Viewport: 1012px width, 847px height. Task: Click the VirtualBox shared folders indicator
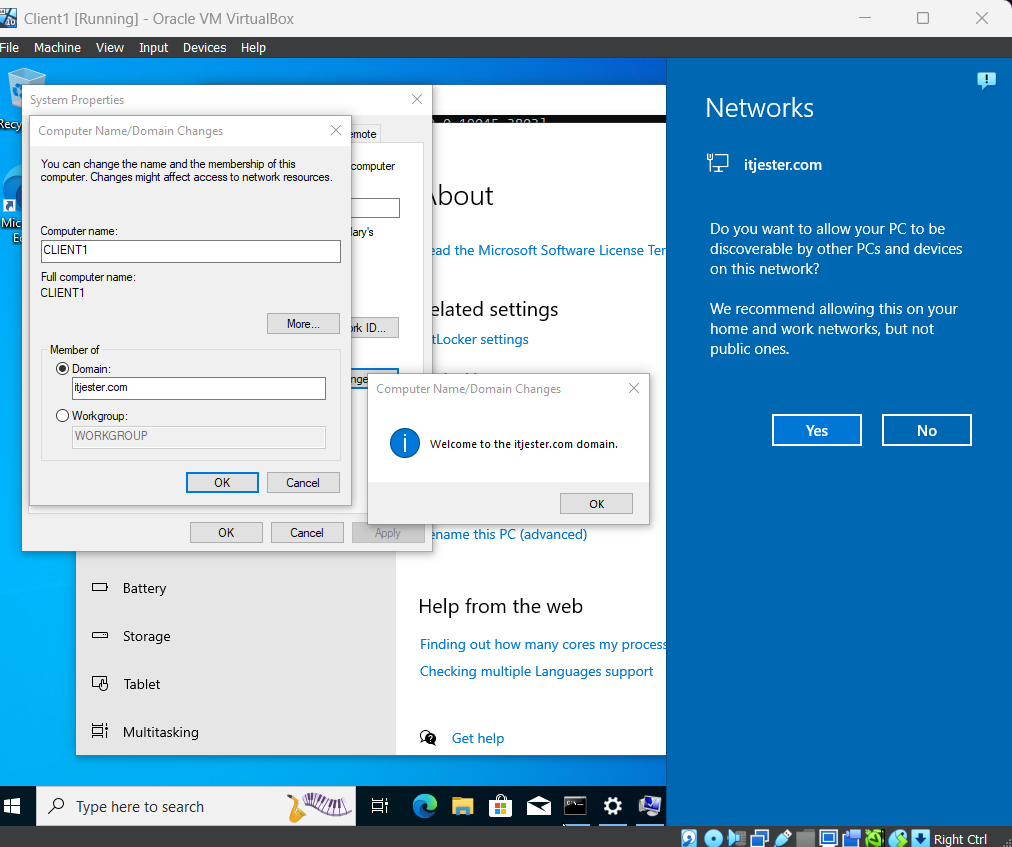[805, 838]
